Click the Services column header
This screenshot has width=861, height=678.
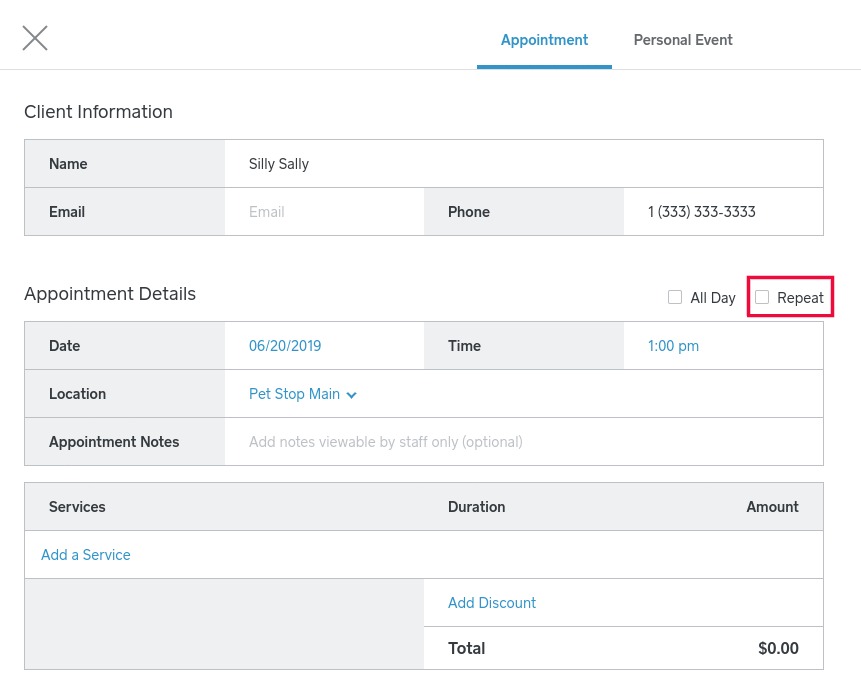coord(77,507)
